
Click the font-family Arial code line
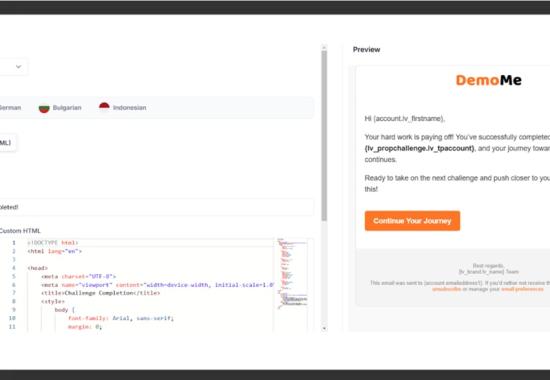(x=121, y=318)
